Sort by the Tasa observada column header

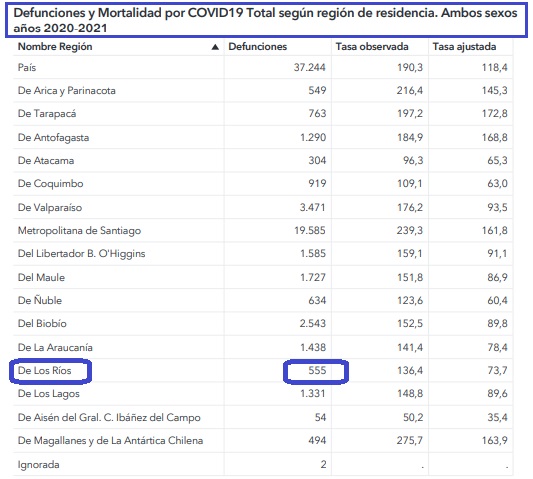coord(372,47)
